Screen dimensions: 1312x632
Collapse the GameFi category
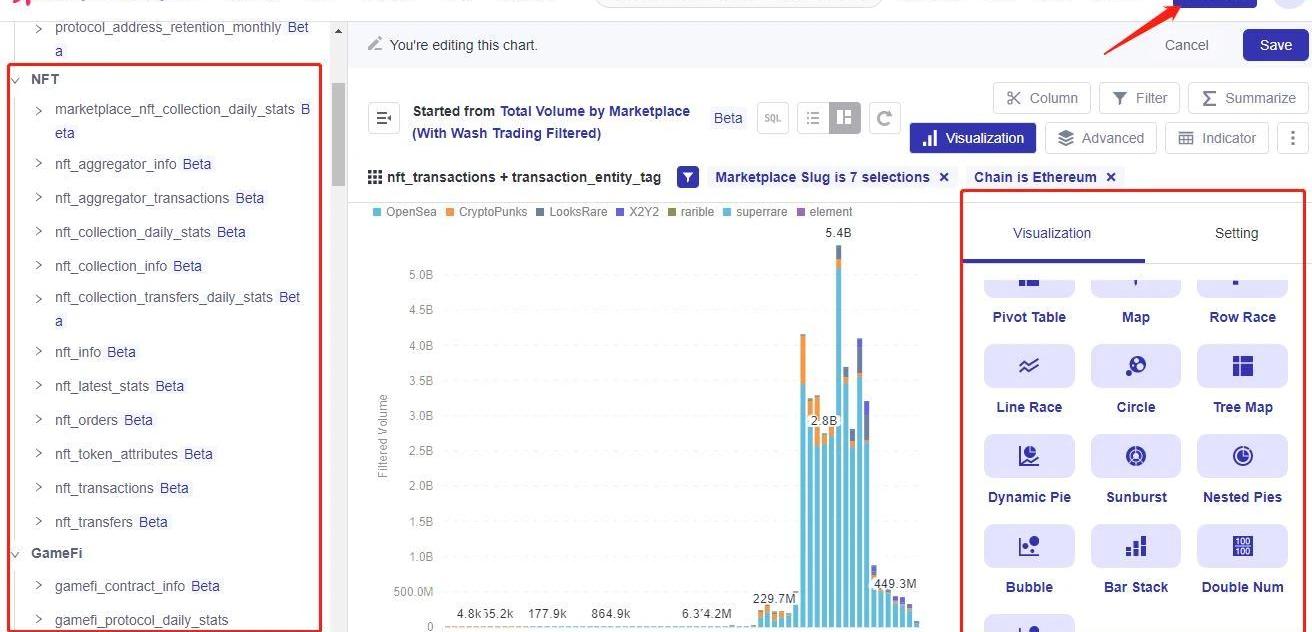pos(15,553)
